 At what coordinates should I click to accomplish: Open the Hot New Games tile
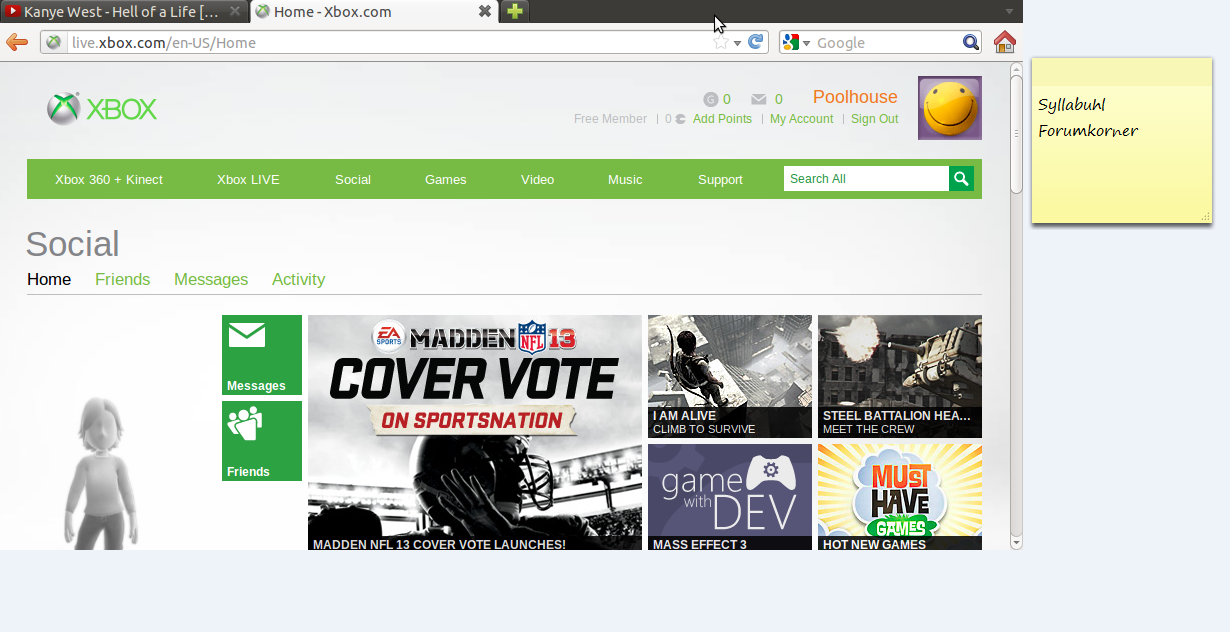coord(900,497)
